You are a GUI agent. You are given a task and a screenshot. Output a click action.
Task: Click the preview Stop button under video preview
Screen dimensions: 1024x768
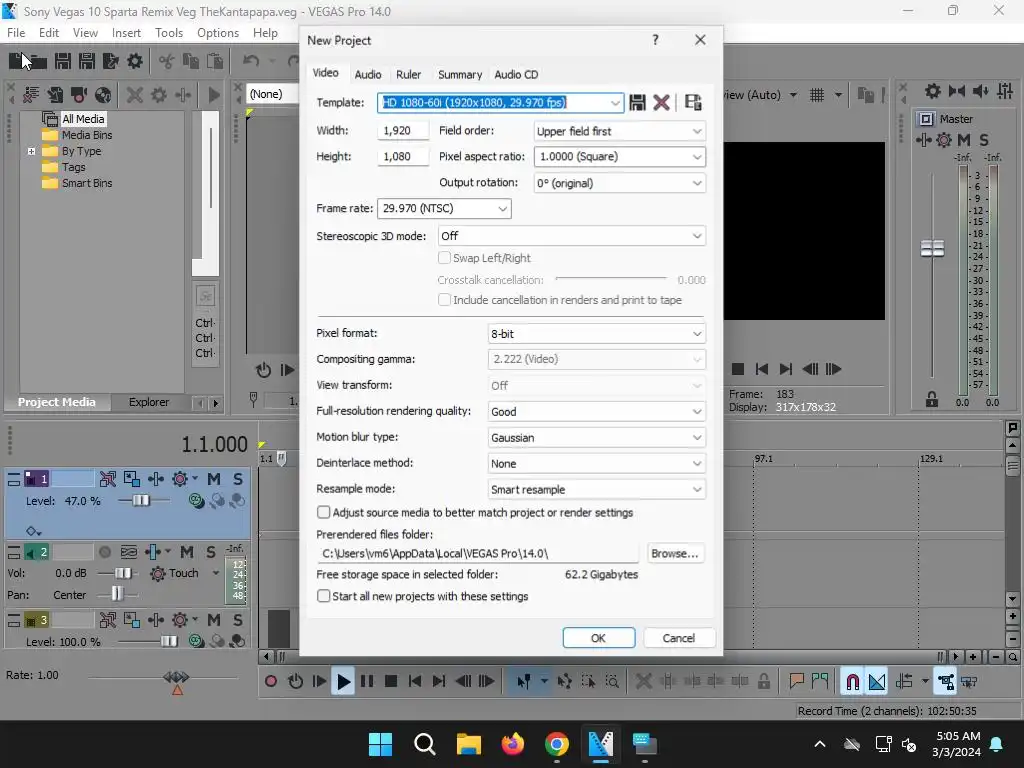click(x=738, y=369)
